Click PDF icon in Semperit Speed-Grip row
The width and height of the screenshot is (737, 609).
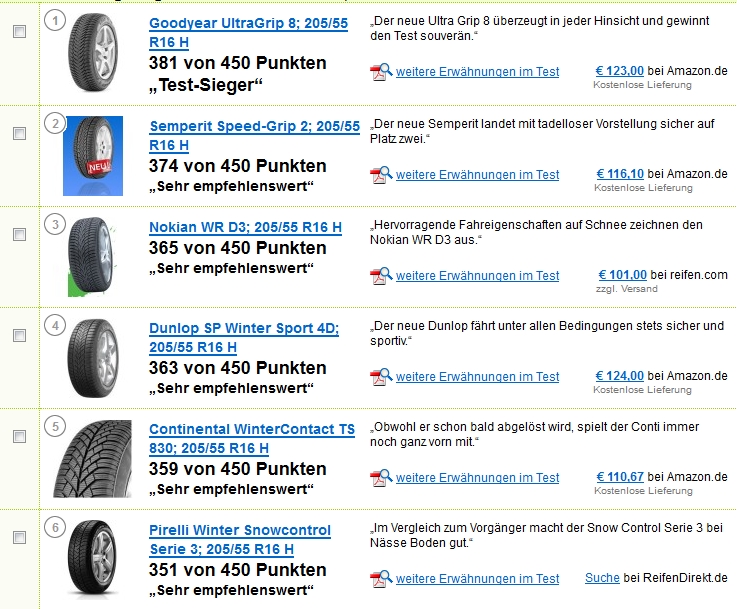tap(380, 175)
